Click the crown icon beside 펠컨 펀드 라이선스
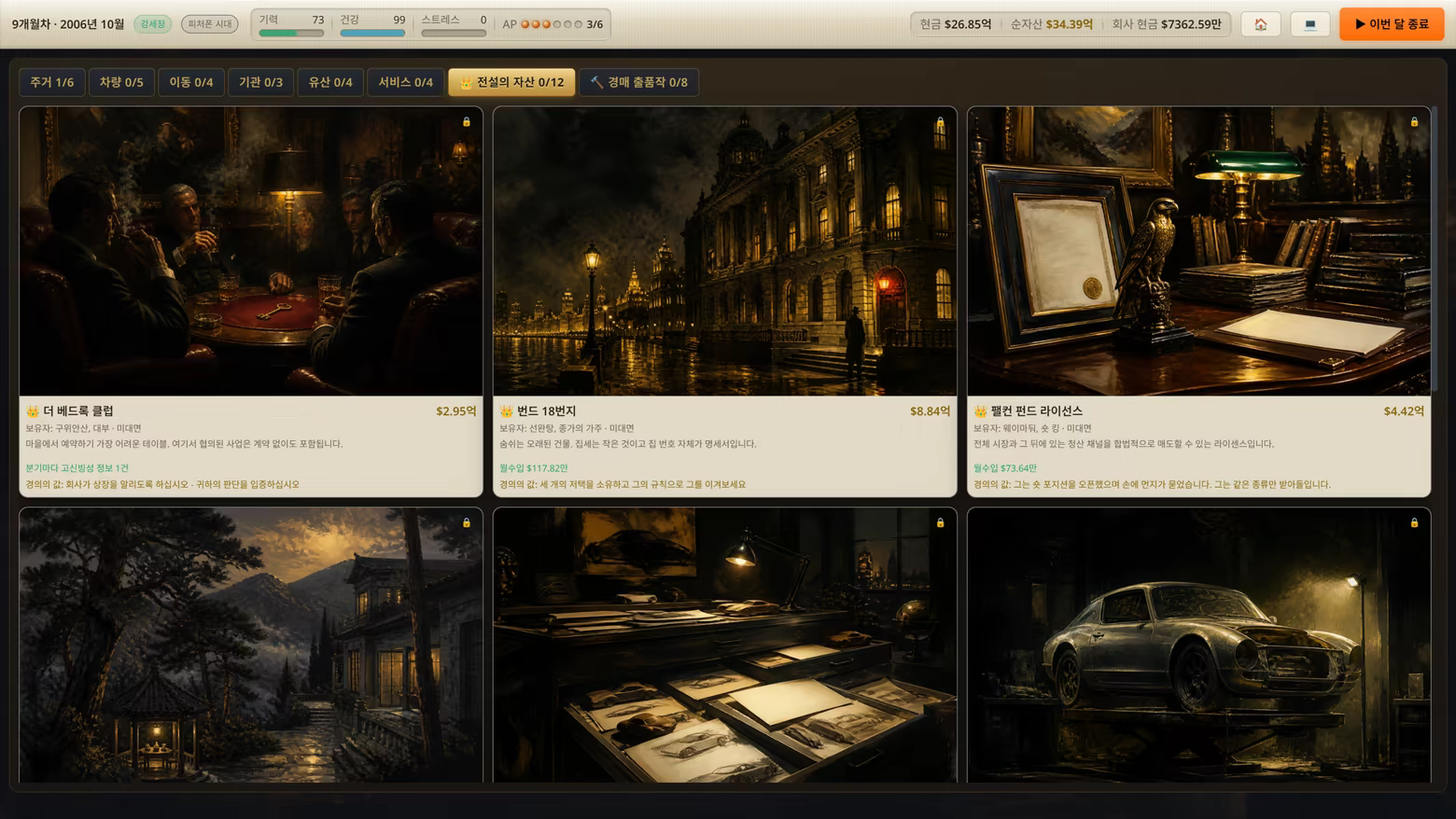The height and width of the screenshot is (819, 1456). click(x=980, y=410)
